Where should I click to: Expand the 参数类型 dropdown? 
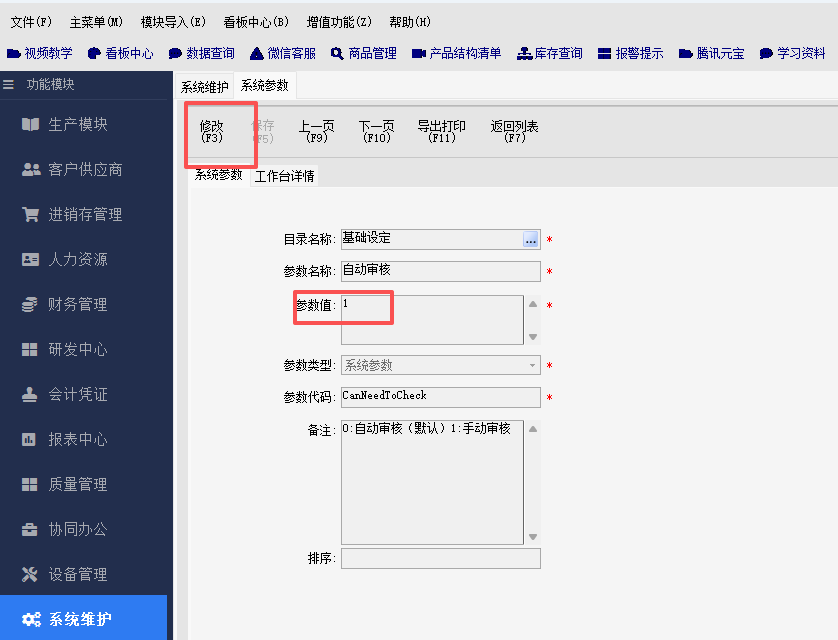click(532, 366)
